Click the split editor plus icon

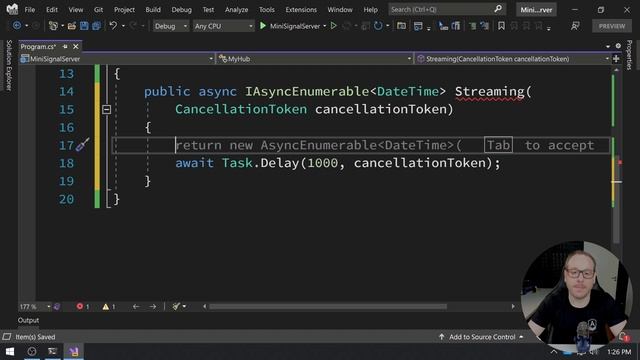coord(616,59)
